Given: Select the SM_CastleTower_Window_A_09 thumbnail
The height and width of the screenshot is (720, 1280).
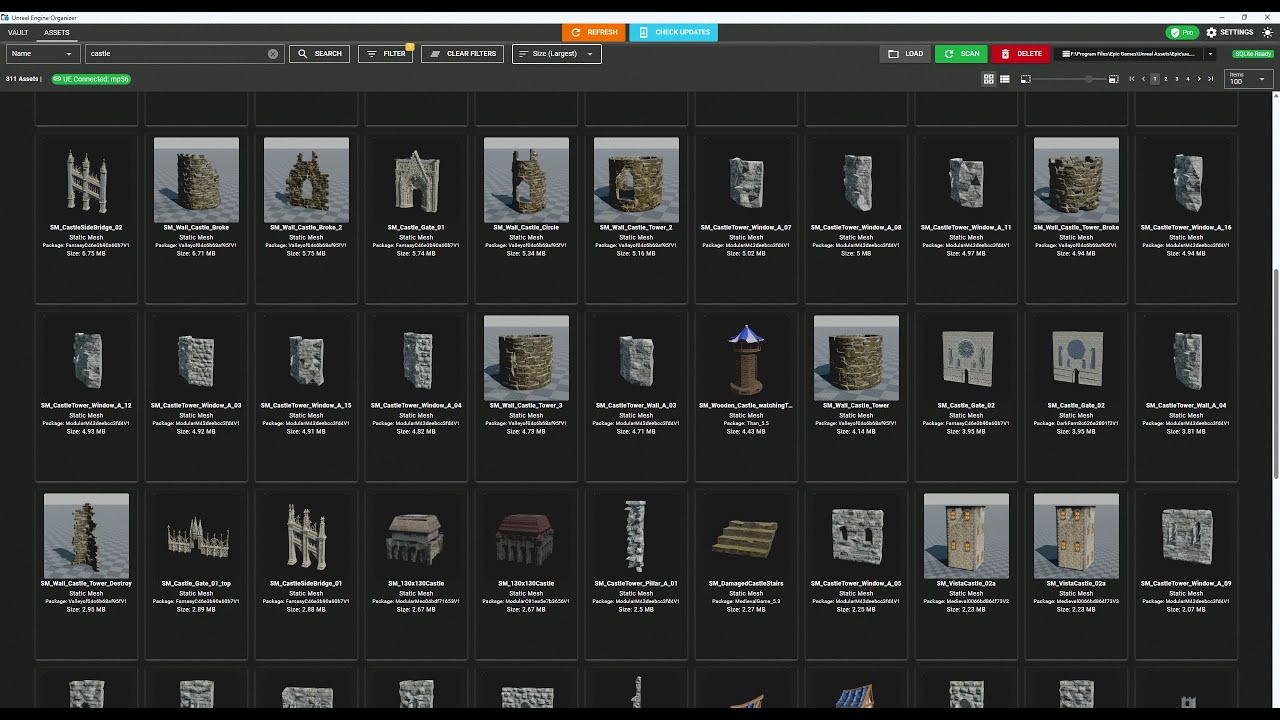Looking at the screenshot, I should 1186,536.
